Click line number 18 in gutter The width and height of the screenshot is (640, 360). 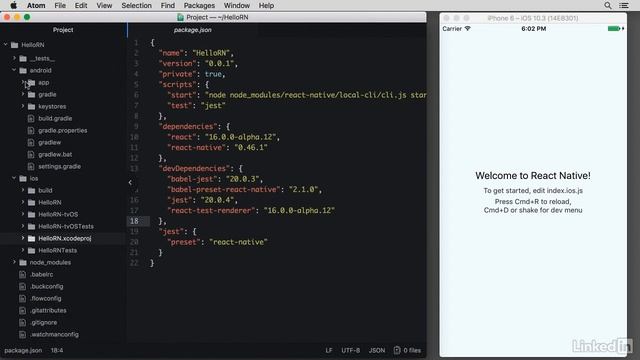pyautogui.click(x=134, y=221)
